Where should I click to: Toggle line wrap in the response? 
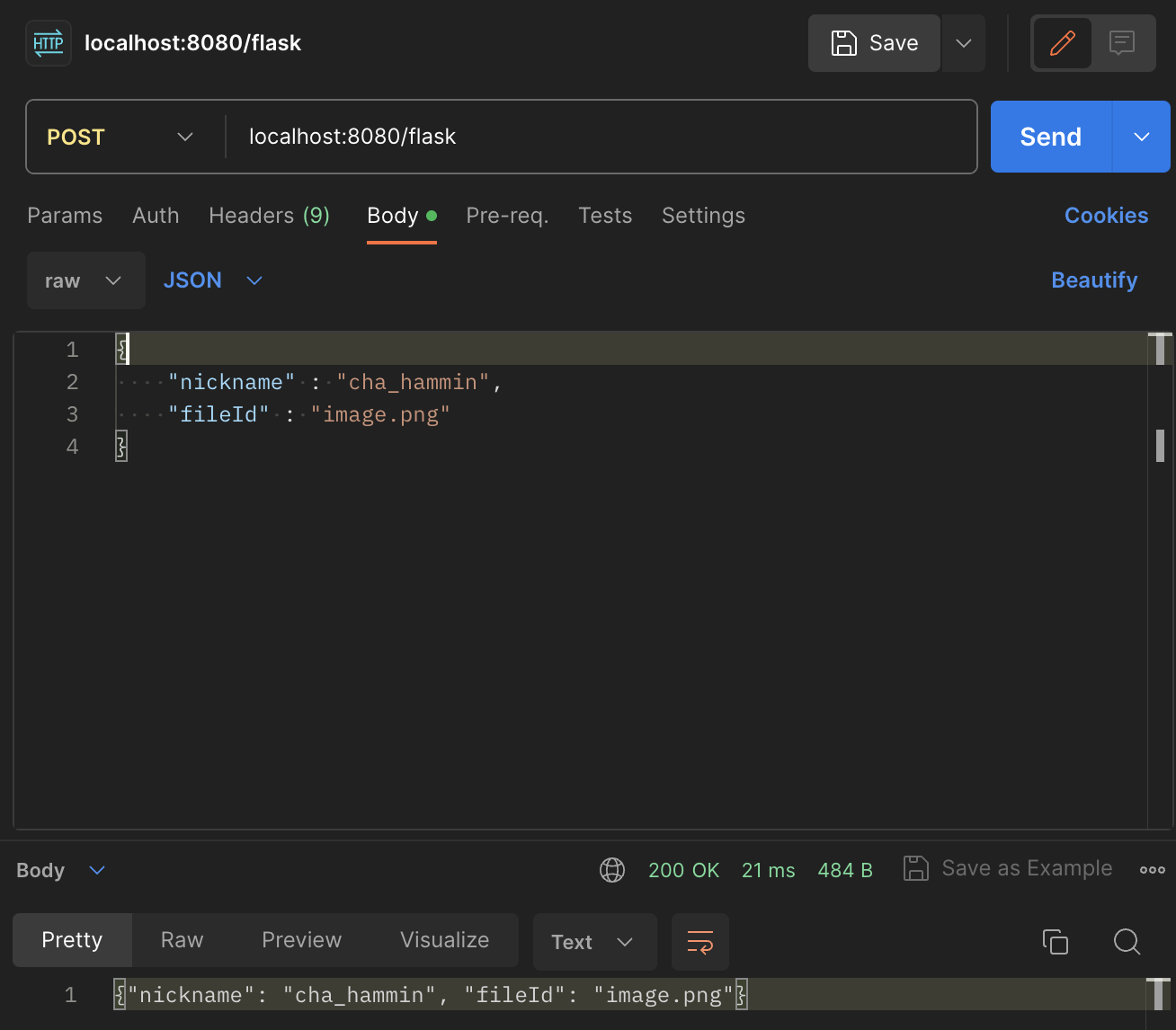[700, 942]
